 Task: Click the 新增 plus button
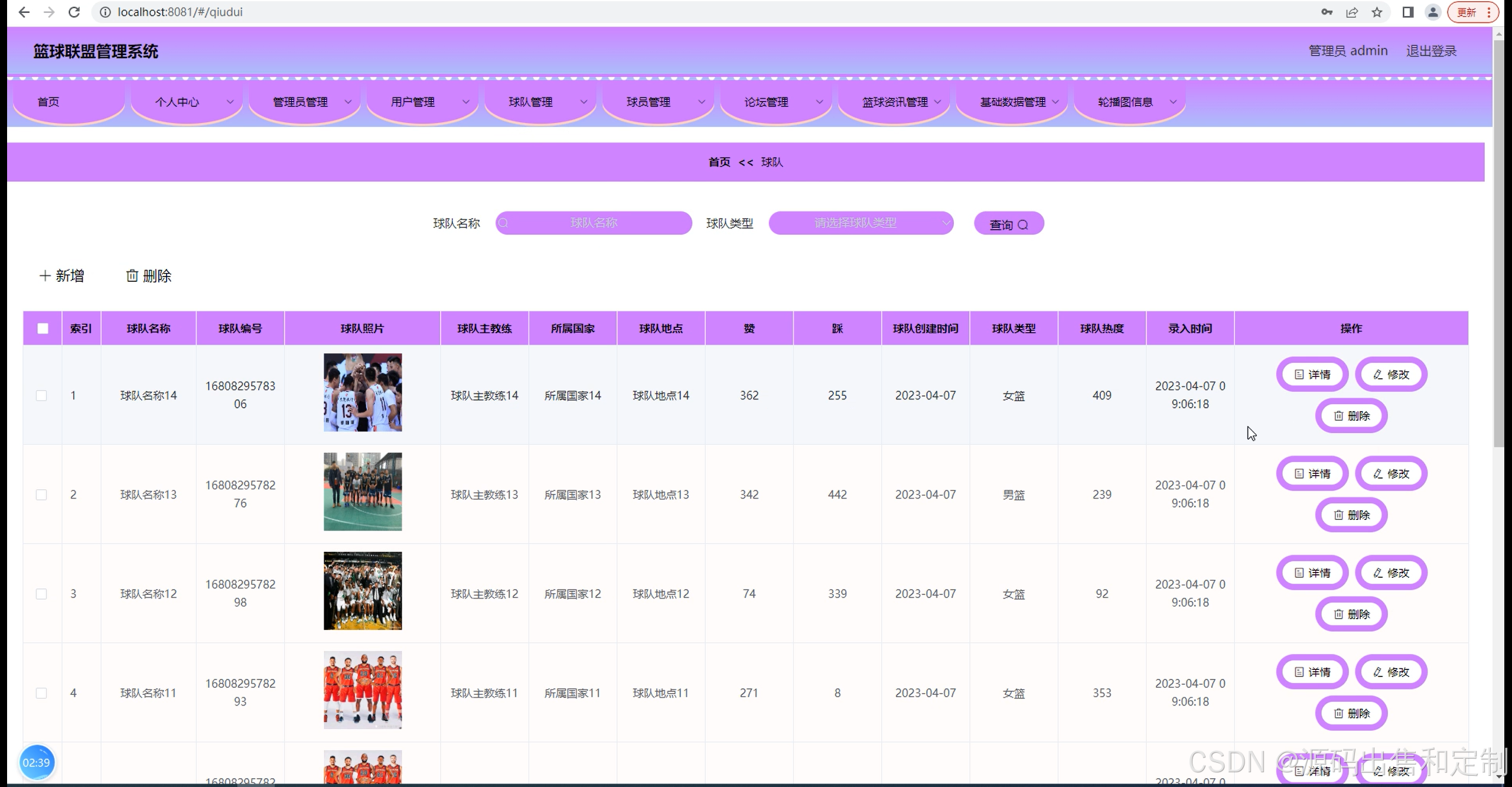point(61,276)
